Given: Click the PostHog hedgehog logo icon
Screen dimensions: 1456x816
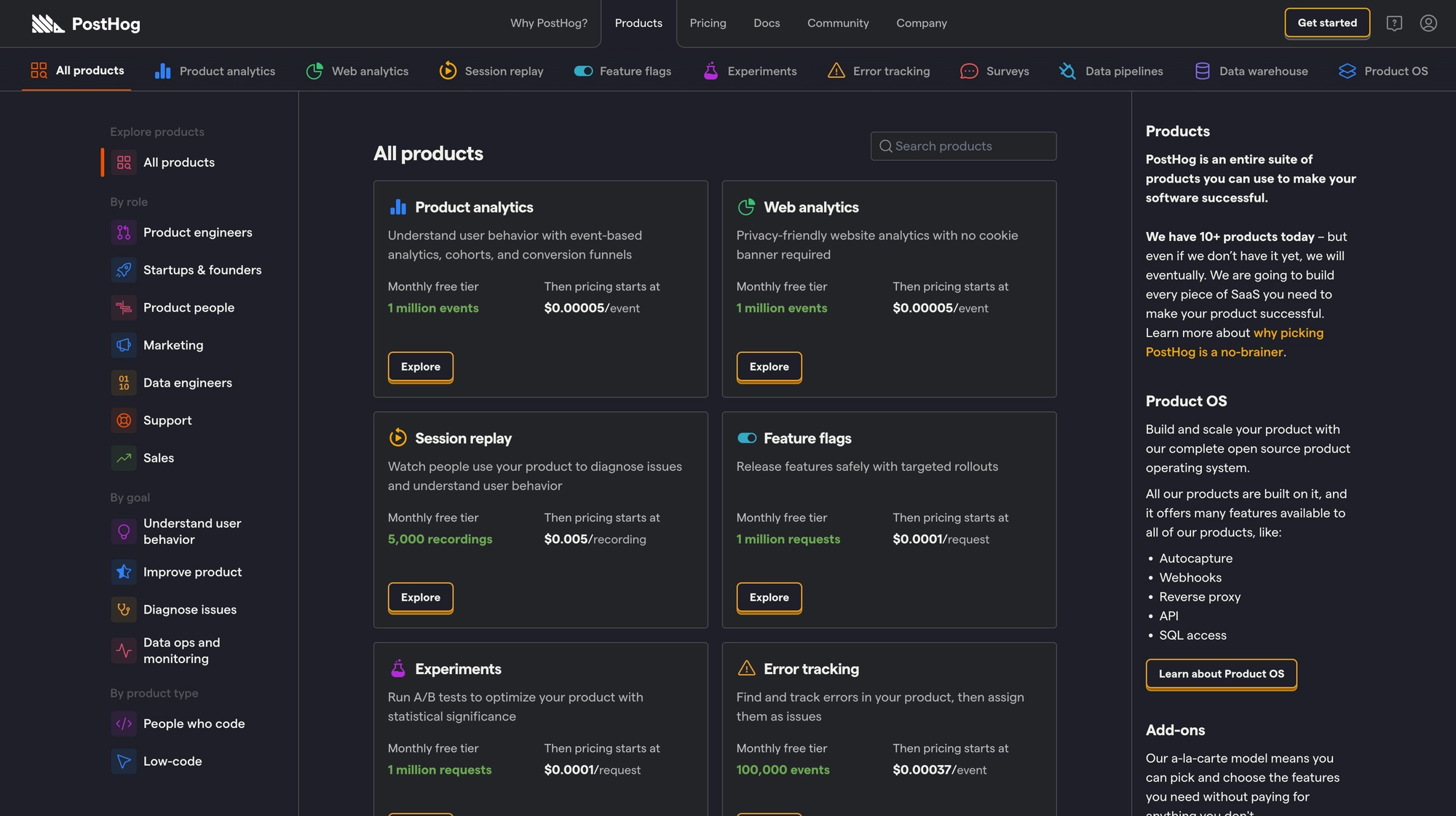Looking at the screenshot, I should [48, 24].
